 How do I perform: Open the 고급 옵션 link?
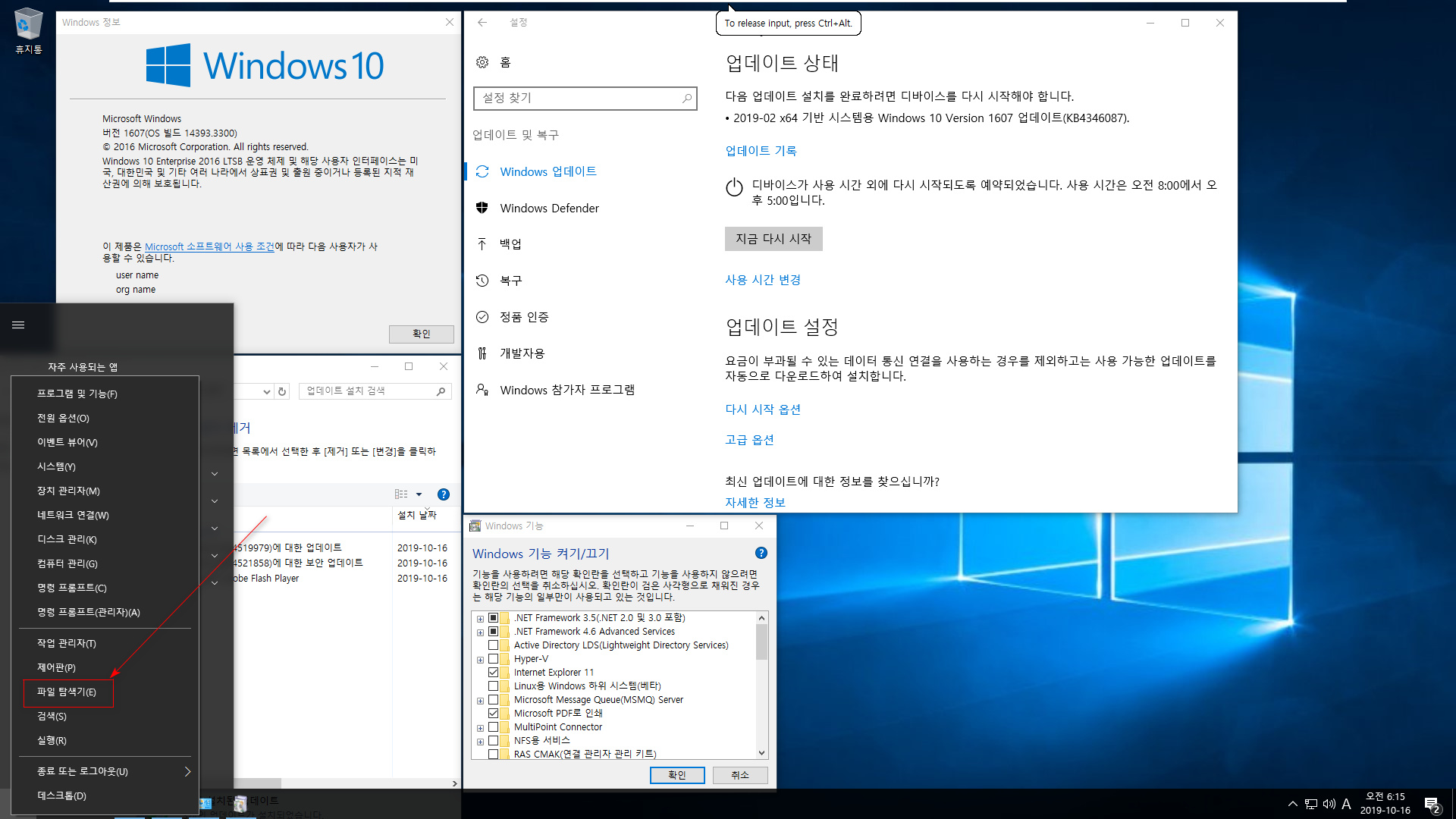749,440
